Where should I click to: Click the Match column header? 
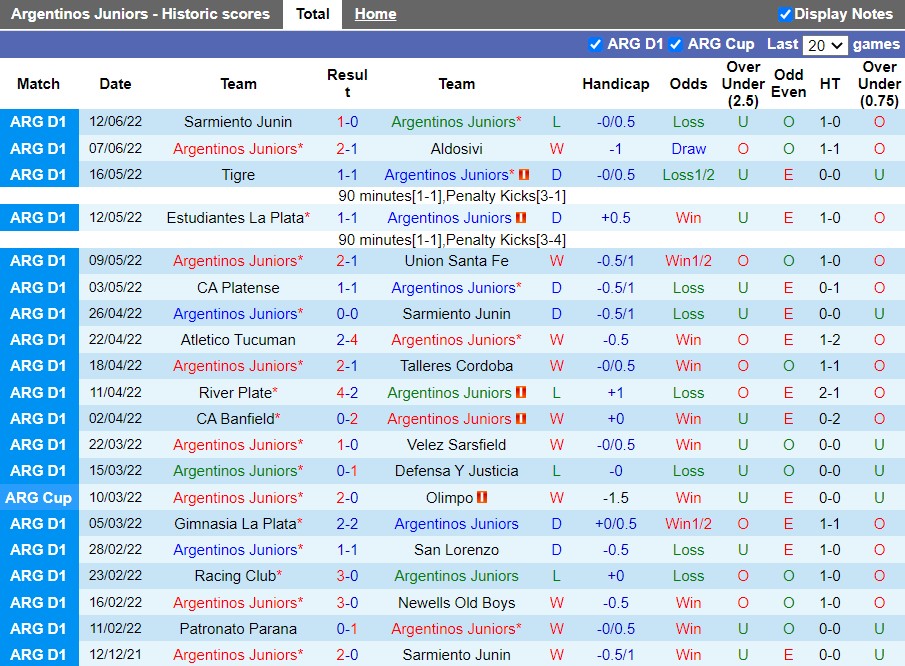point(38,84)
